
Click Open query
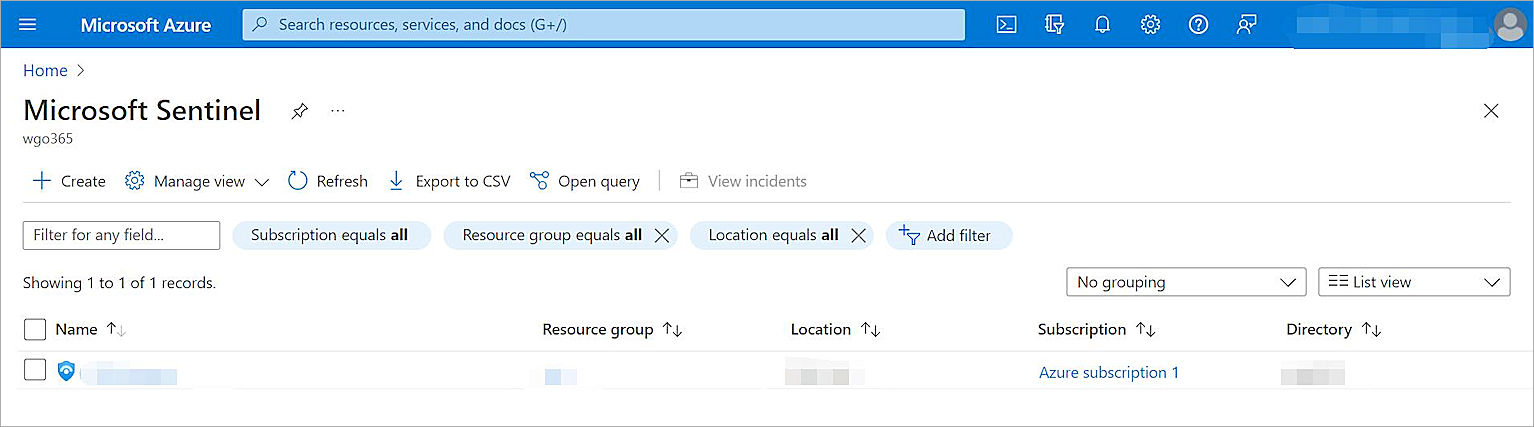click(585, 181)
